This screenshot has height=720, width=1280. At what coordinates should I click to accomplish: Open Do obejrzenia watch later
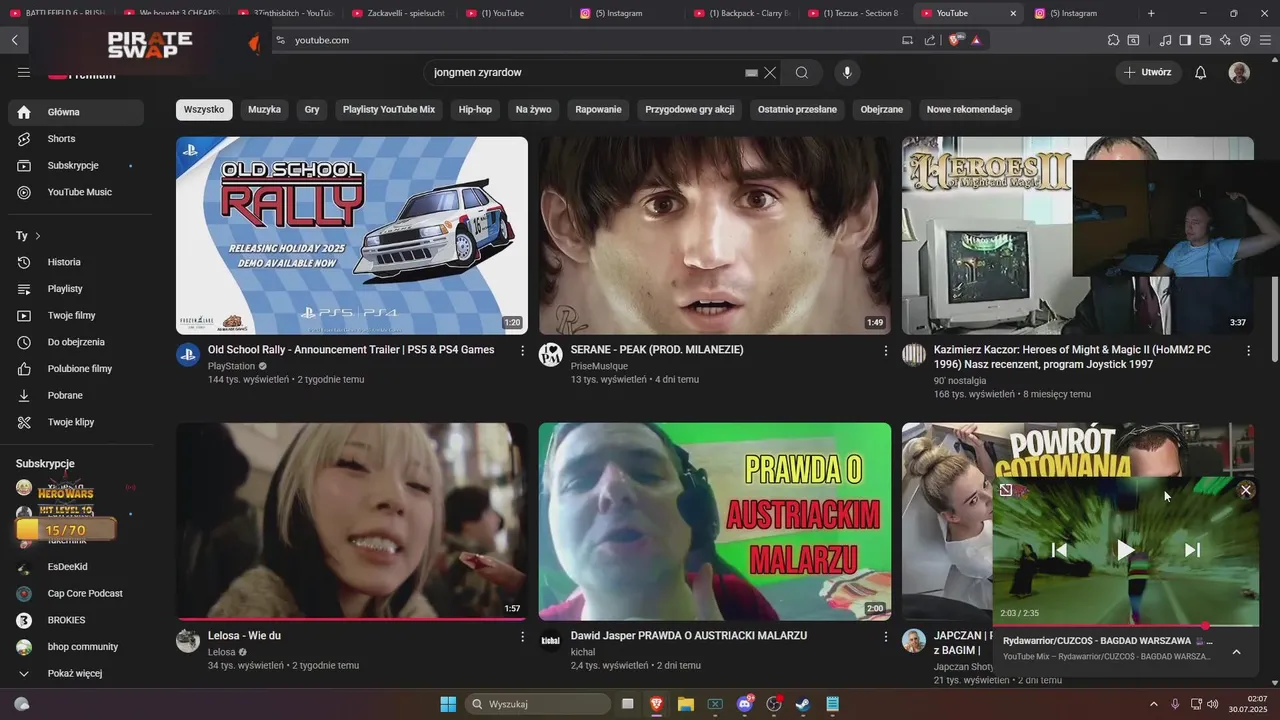pos(76,342)
